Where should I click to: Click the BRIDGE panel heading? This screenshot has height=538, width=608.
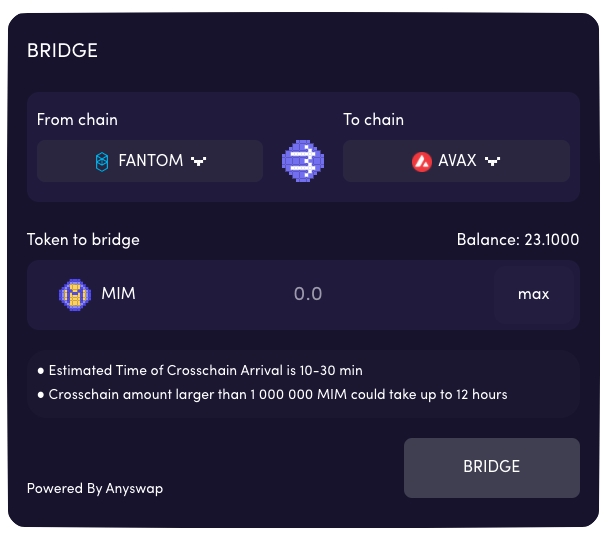pyautogui.click(x=62, y=51)
